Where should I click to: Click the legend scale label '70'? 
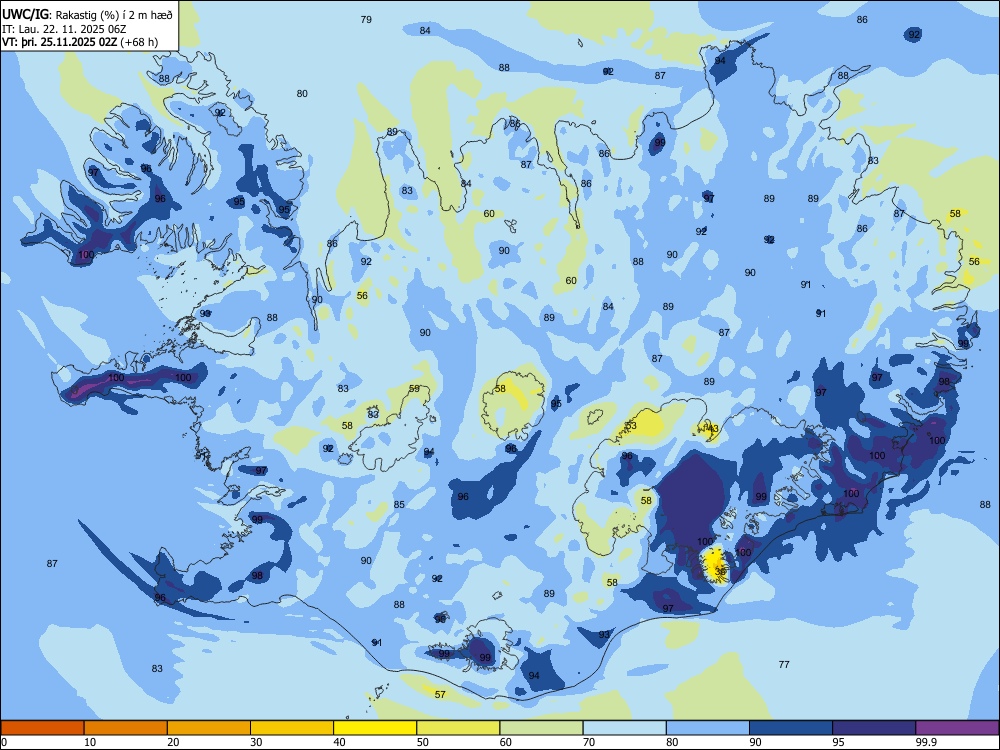point(589,742)
